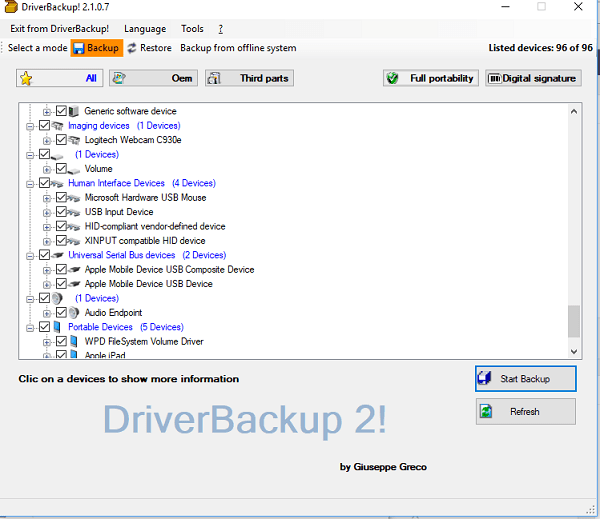Toggle the USB Input Device checkbox
The width and height of the screenshot is (600, 519).
(61, 212)
